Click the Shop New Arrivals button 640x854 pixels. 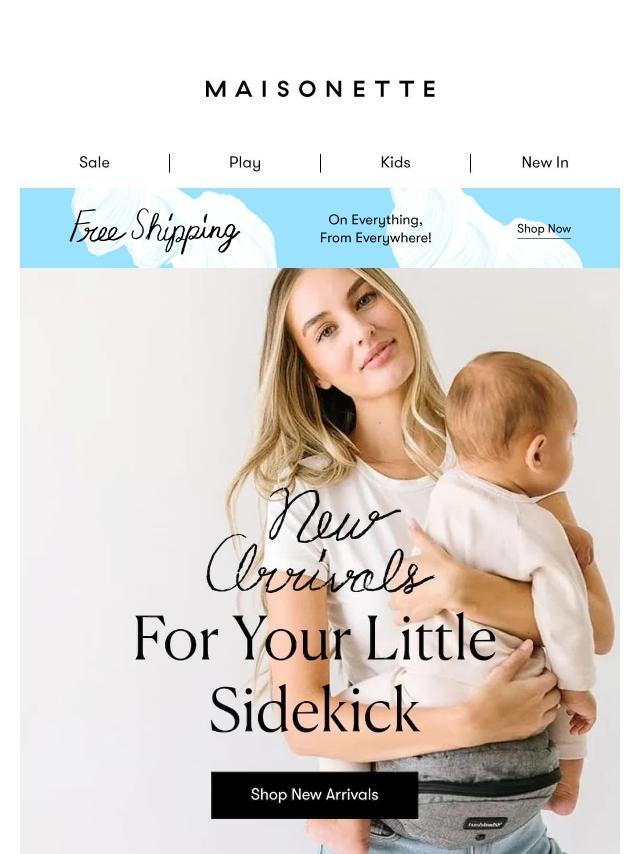[314, 795]
